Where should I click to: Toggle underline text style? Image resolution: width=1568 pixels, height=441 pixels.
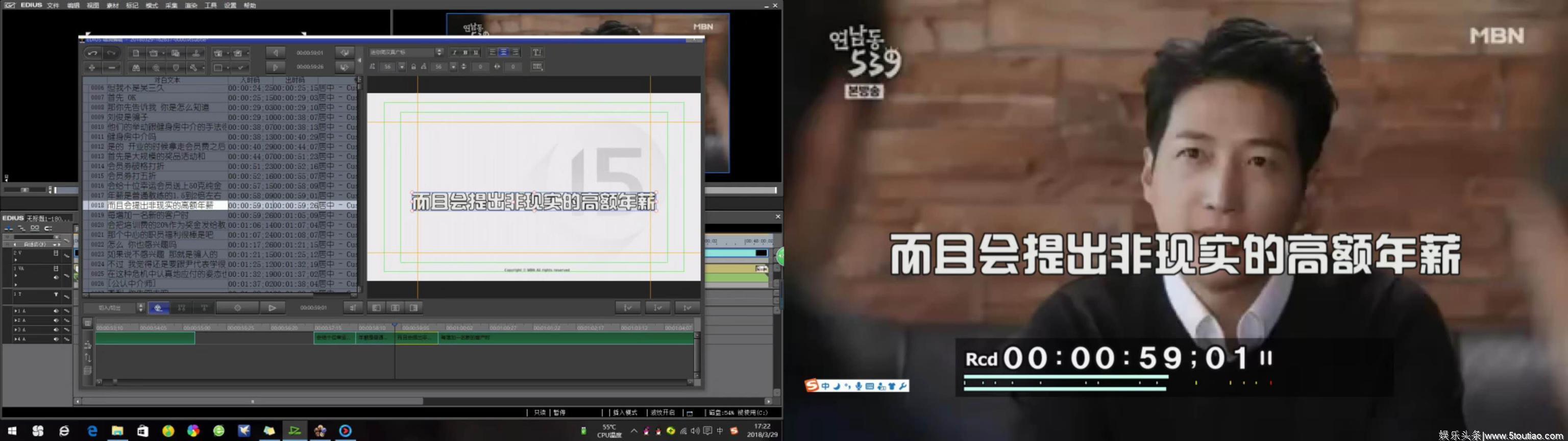click(476, 53)
